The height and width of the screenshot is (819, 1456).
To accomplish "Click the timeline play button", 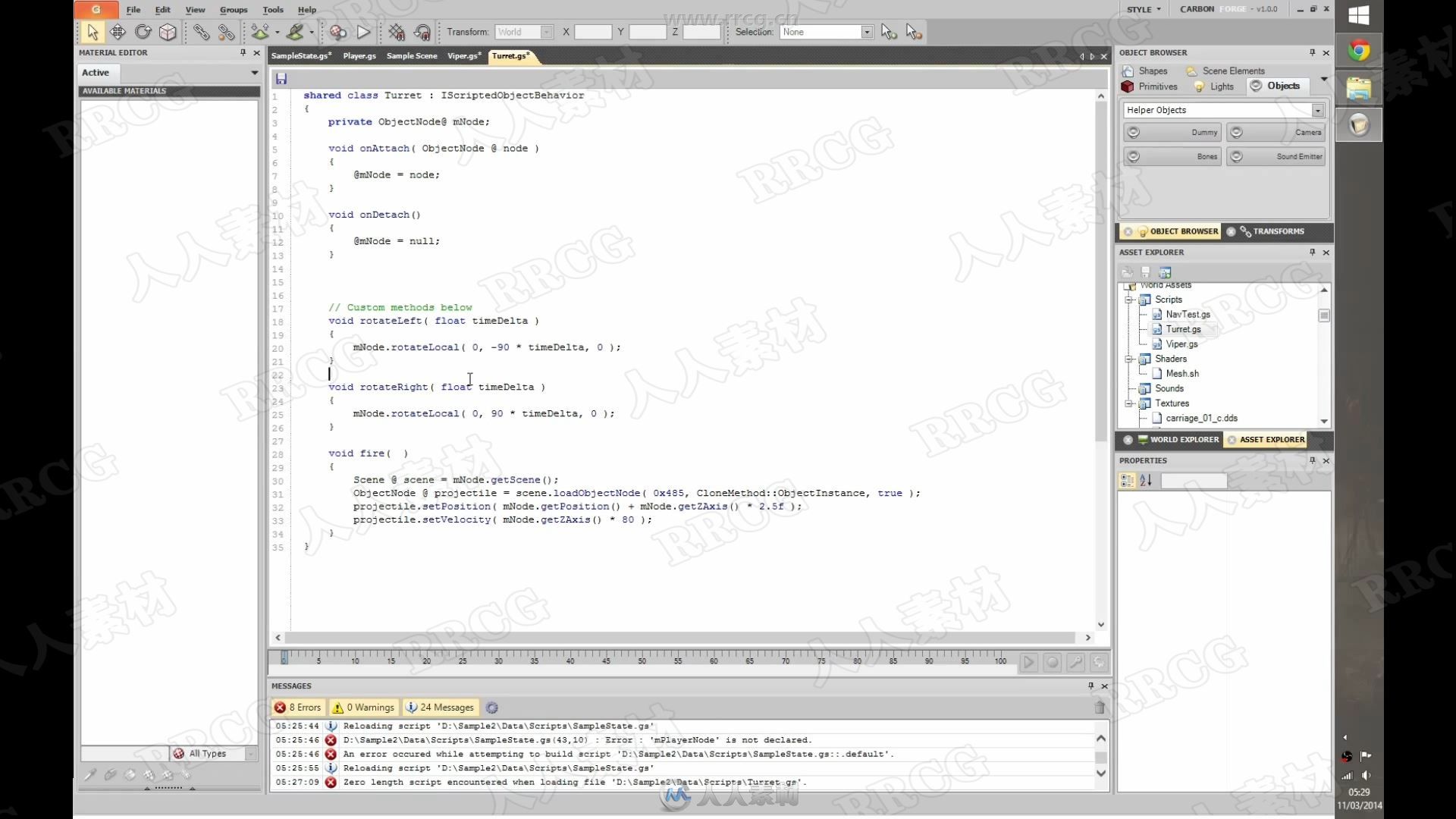I will click(x=1028, y=662).
